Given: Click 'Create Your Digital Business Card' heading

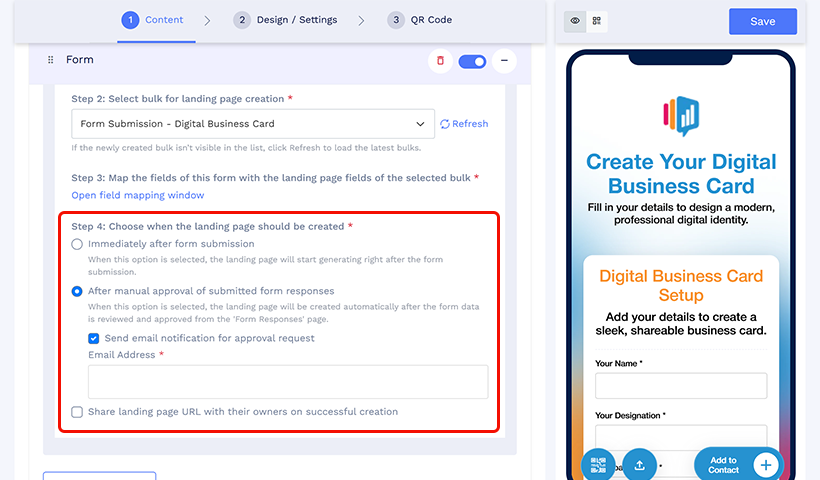Looking at the screenshot, I should point(681,174).
